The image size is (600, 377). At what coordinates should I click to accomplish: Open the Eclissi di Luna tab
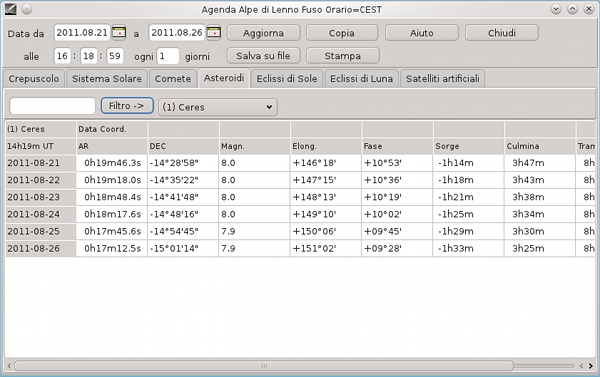[x=361, y=78]
